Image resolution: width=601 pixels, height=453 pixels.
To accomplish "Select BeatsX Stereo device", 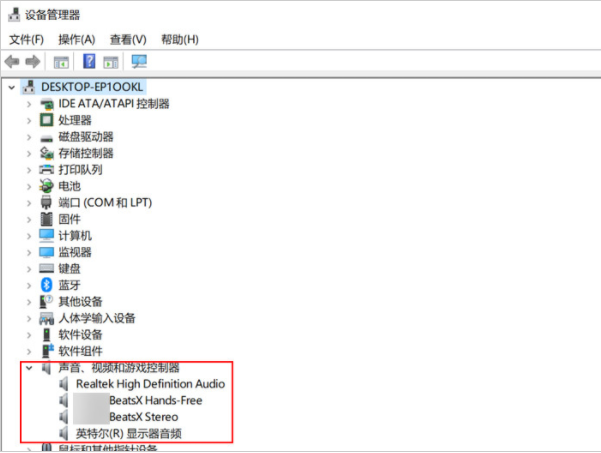I will [x=143, y=417].
